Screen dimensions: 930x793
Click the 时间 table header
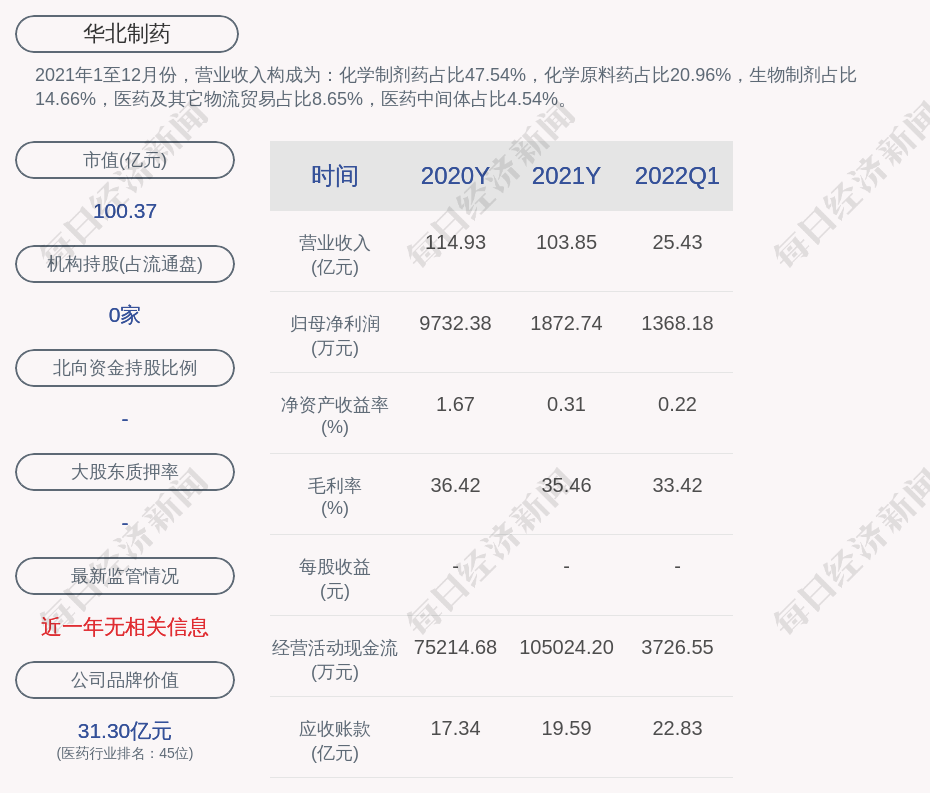(x=335, y=176)
